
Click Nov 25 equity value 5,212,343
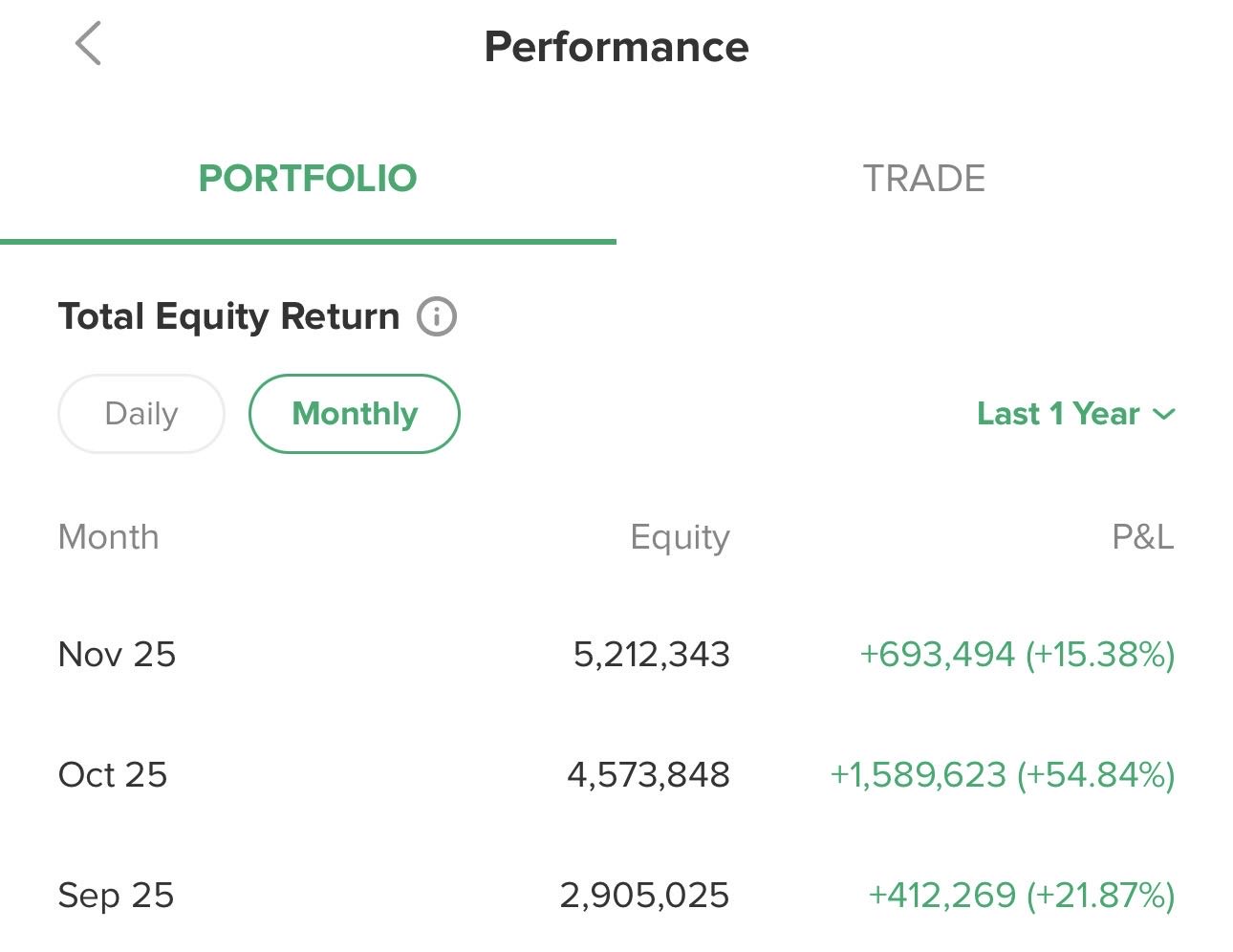pos(652,655)
